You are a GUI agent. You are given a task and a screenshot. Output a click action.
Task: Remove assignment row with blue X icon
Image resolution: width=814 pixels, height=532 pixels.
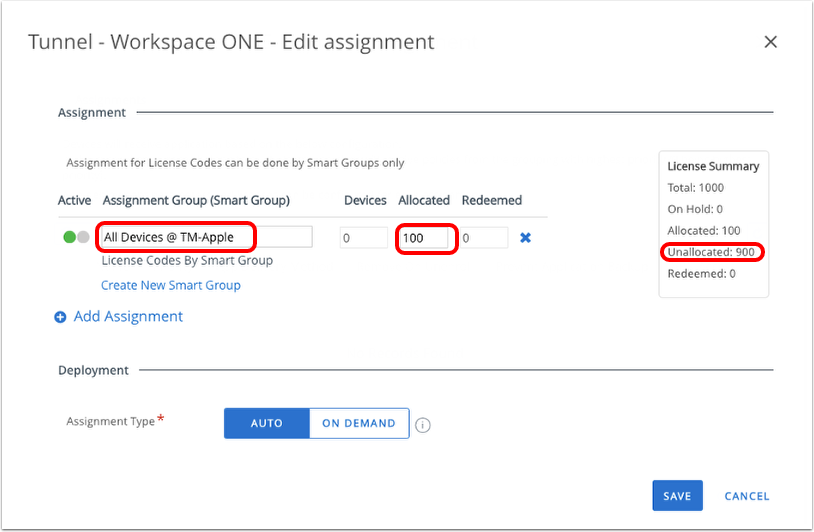(x=525, y=238)
